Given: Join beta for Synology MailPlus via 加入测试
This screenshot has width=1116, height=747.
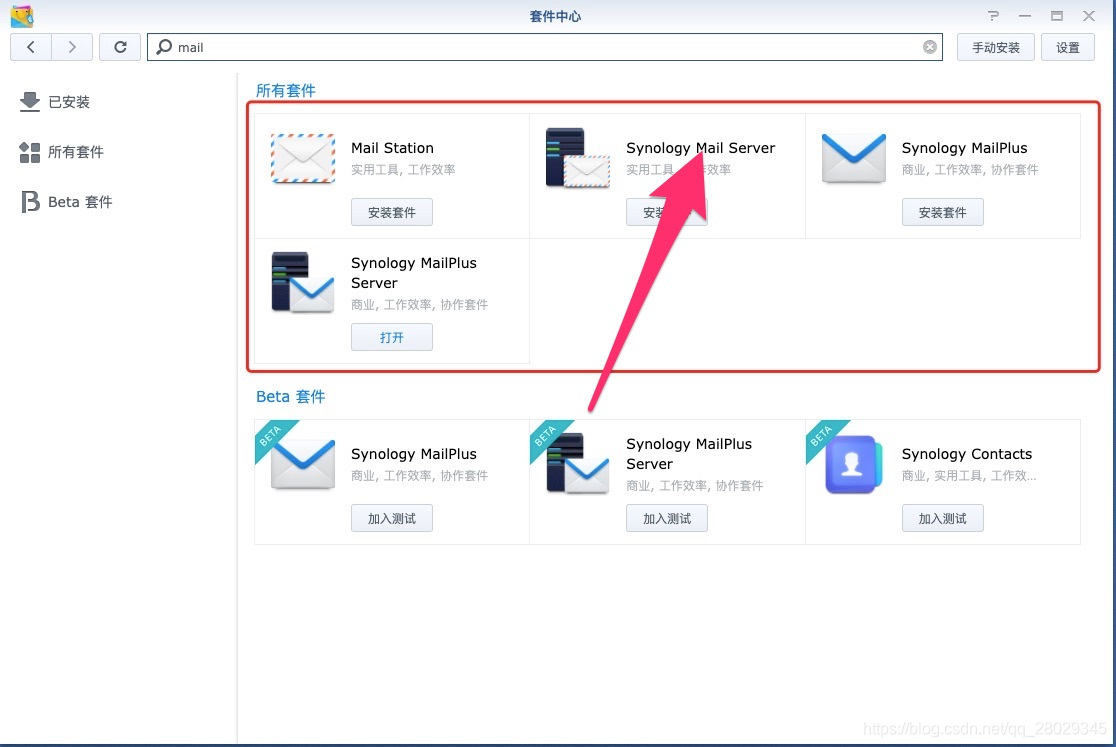Looking at the screenshot, I should [391, 518].
